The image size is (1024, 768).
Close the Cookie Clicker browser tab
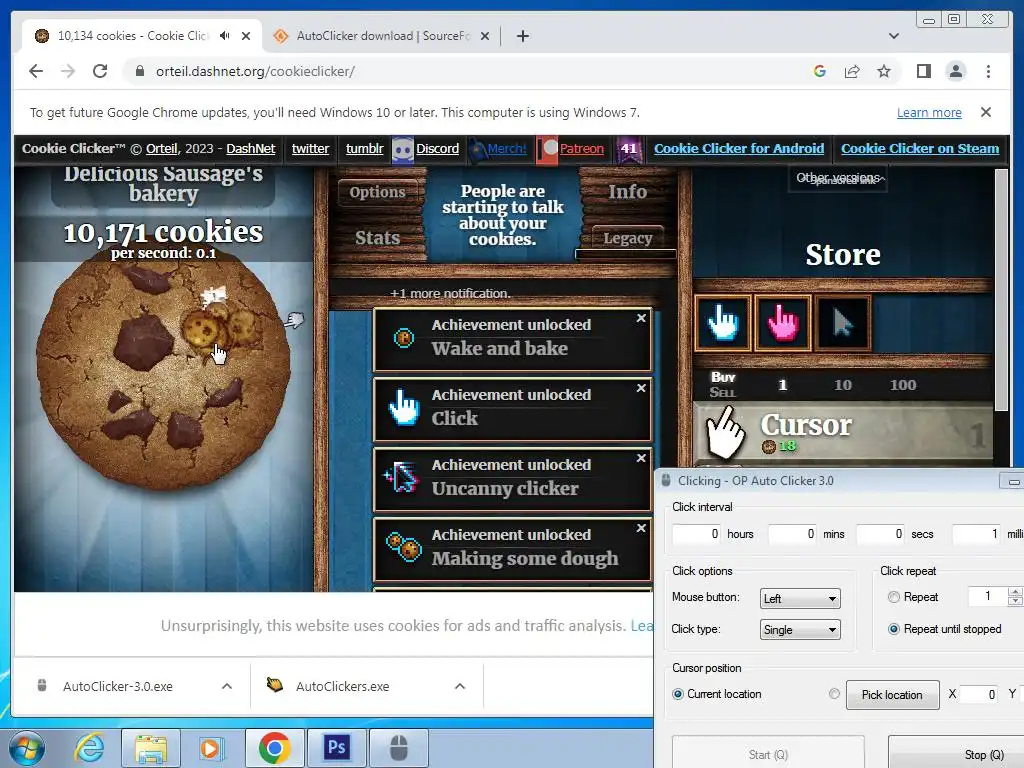(x=246, y=36)
